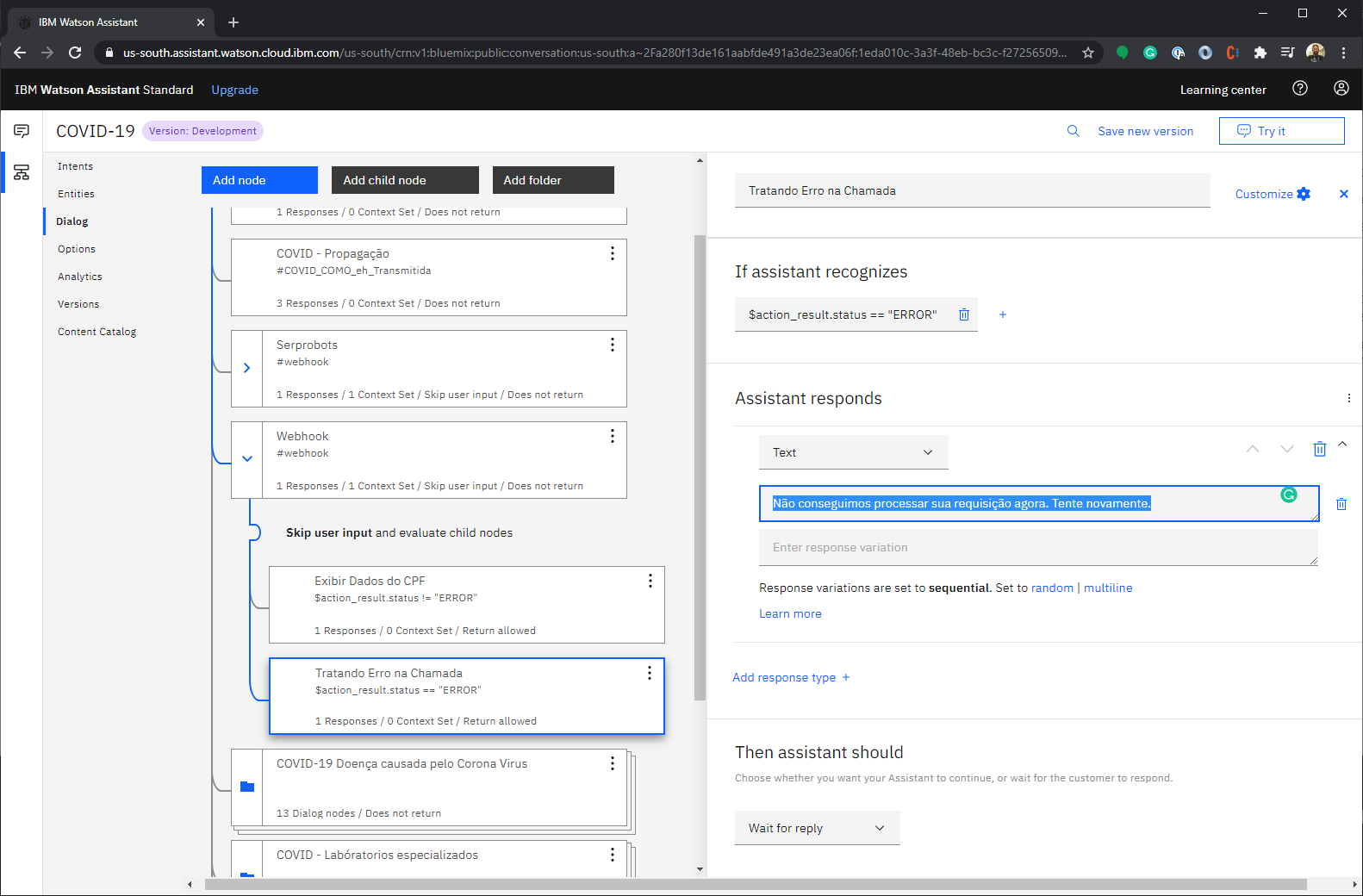Select the Exibir Dados do CPF node
Screen dimensions: 1363x896
[466, 605]
